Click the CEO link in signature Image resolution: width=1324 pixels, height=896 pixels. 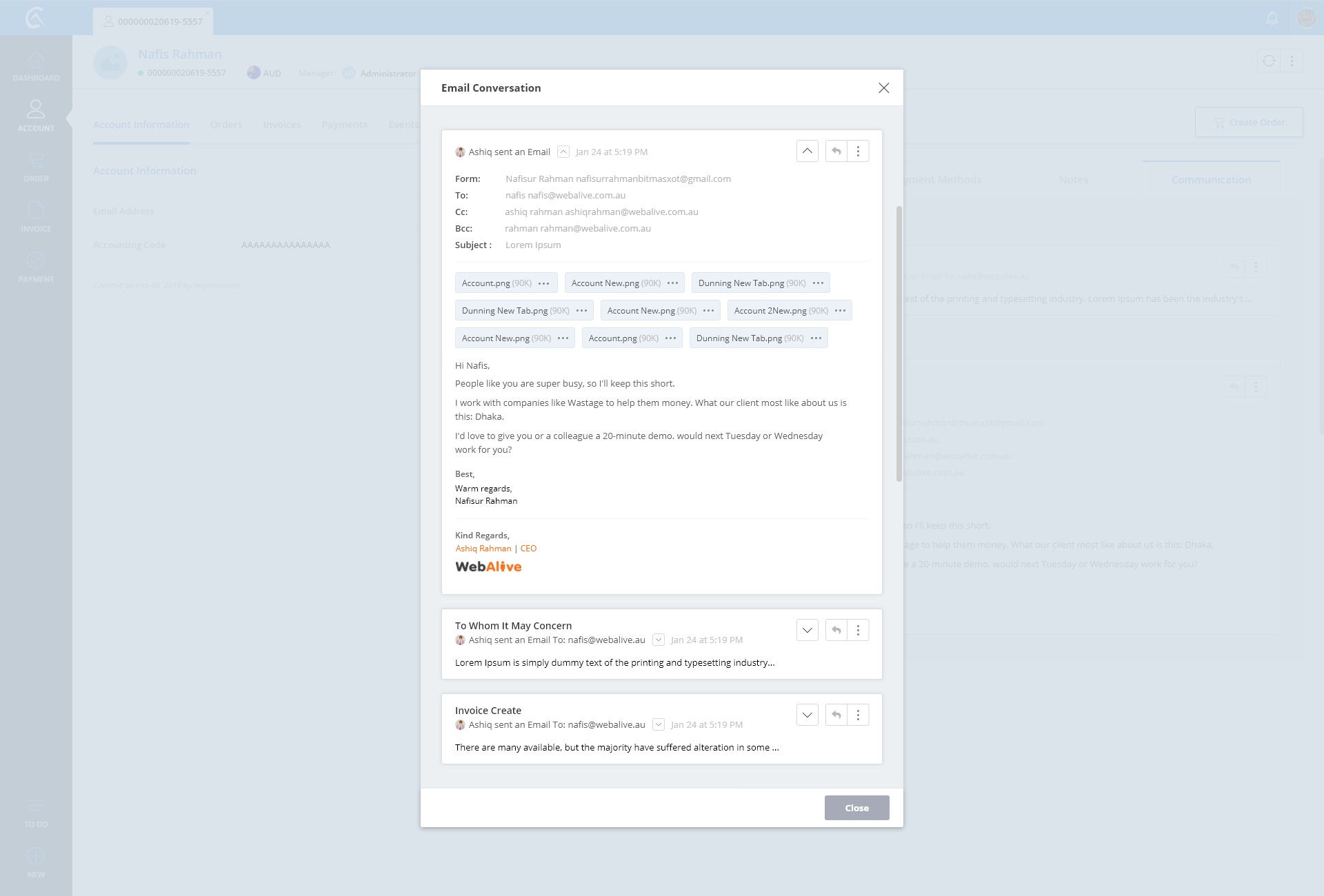(x=528, y=549)
